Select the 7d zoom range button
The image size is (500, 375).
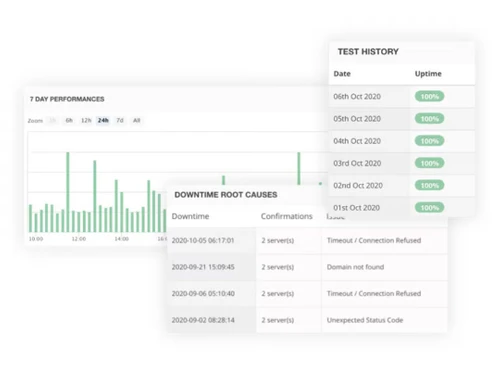120,120
